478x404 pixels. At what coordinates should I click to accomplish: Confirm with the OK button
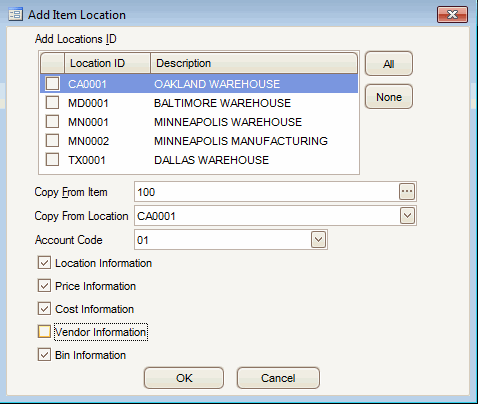[184, 378]
